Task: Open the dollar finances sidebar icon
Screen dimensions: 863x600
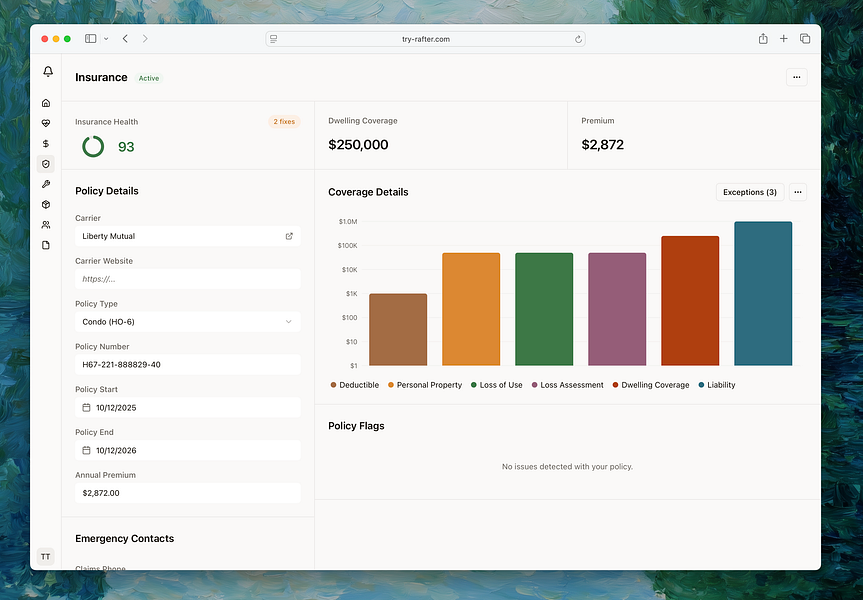Action: point(46,144)
